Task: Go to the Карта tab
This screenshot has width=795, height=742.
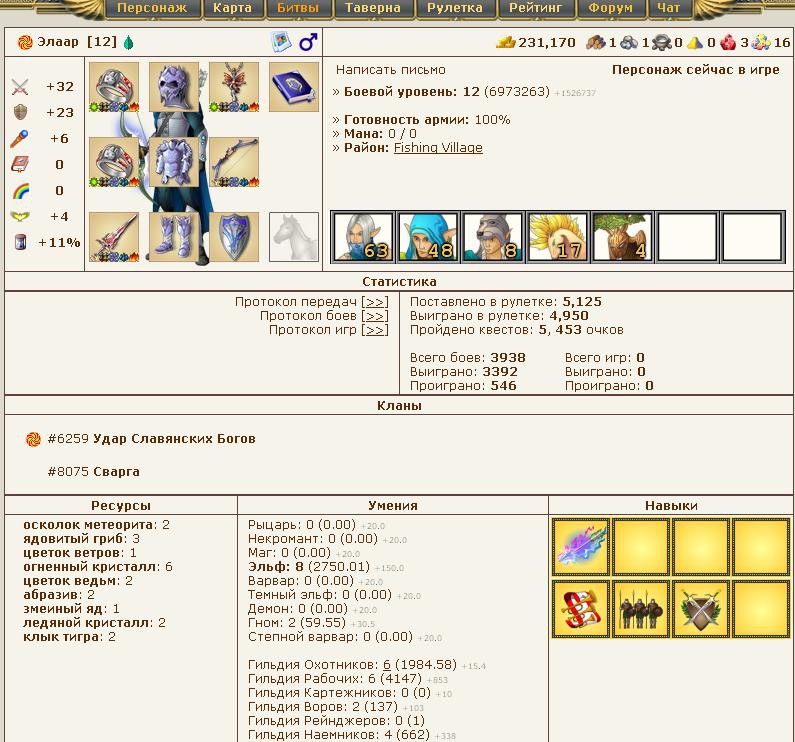Action: [x=232, y=8]
